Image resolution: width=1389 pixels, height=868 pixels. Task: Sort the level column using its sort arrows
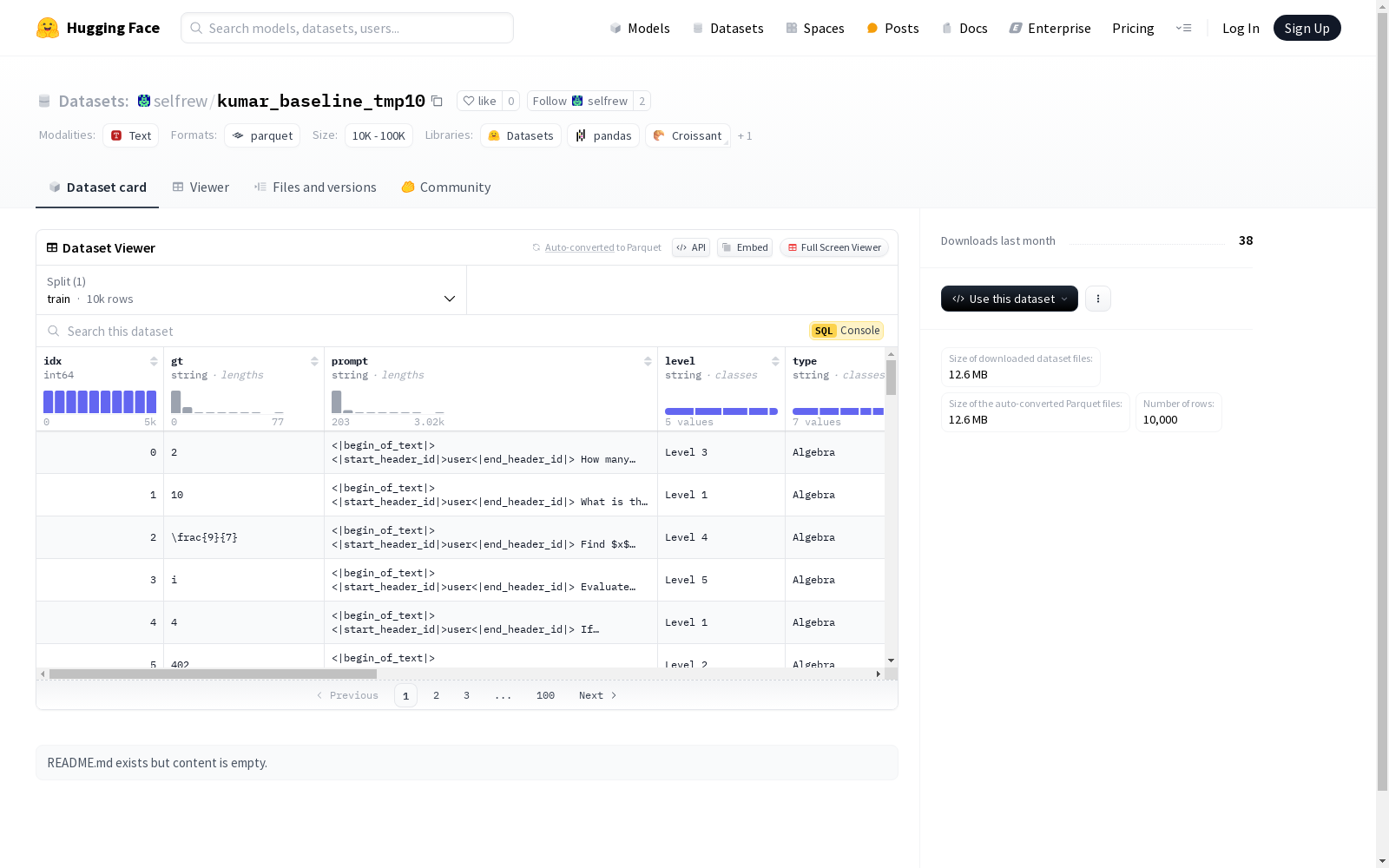pyautogui.click(x=775, y=361)
